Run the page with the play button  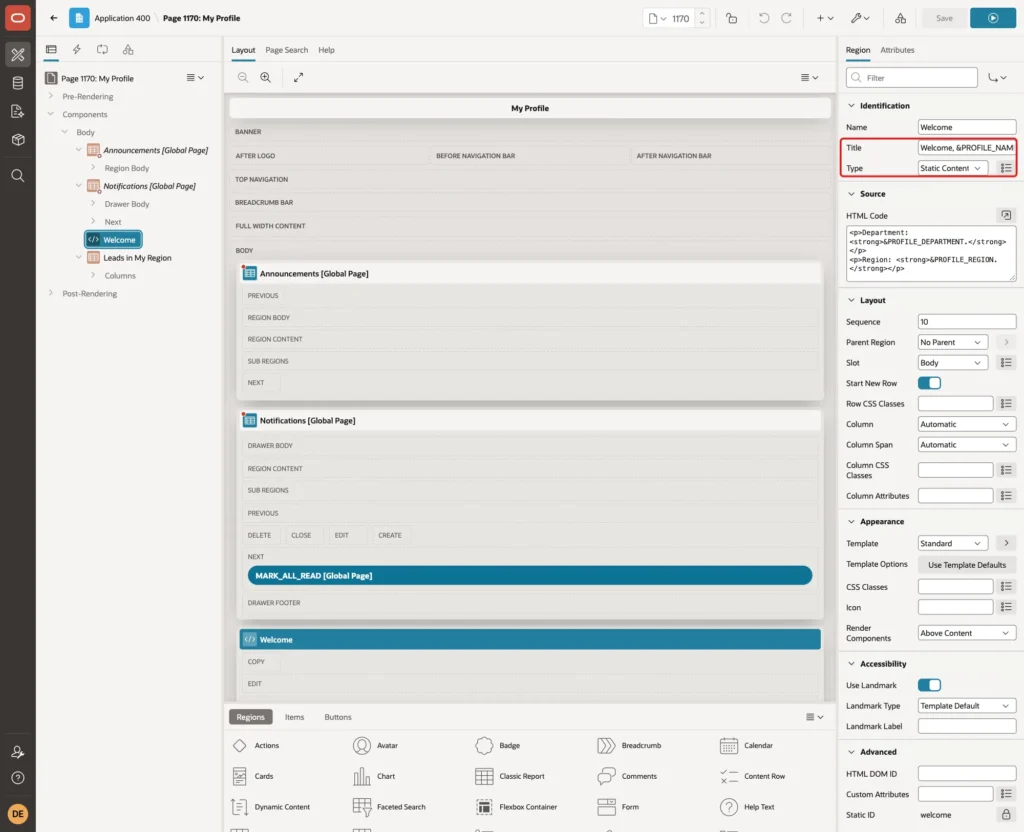click(993, 18)
